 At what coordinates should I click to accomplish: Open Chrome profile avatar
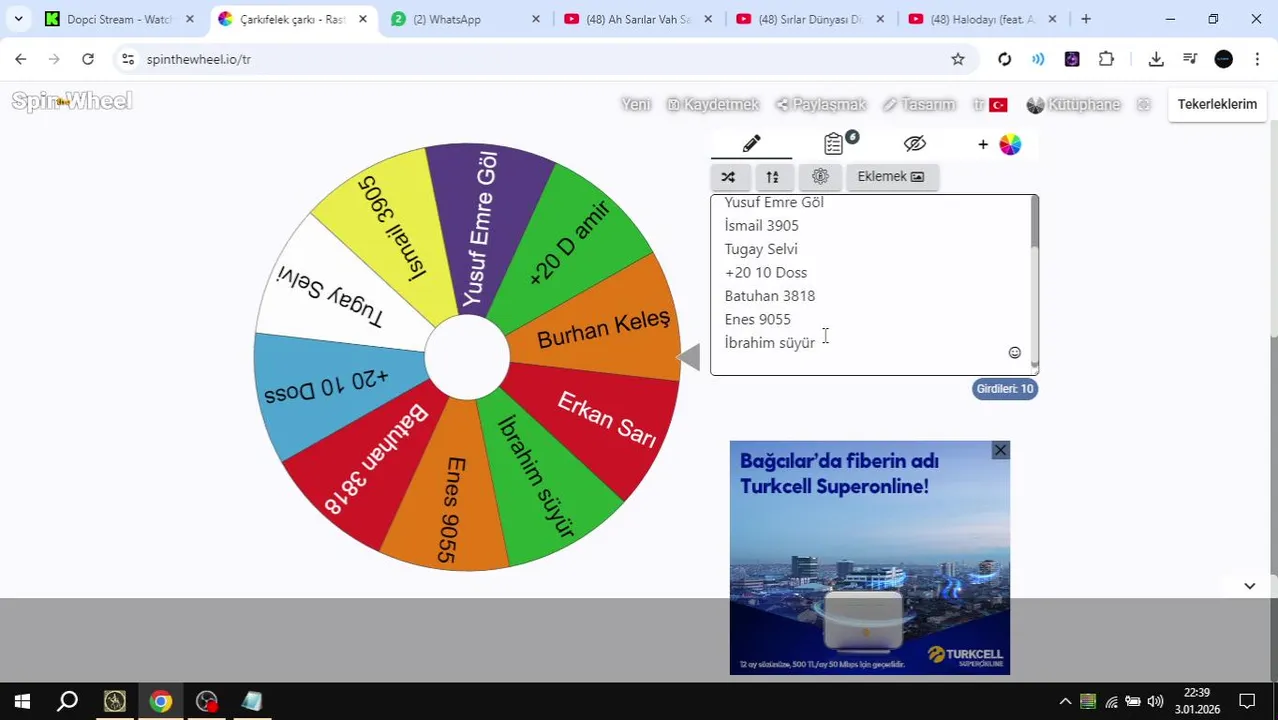[x=1223, y=59]
